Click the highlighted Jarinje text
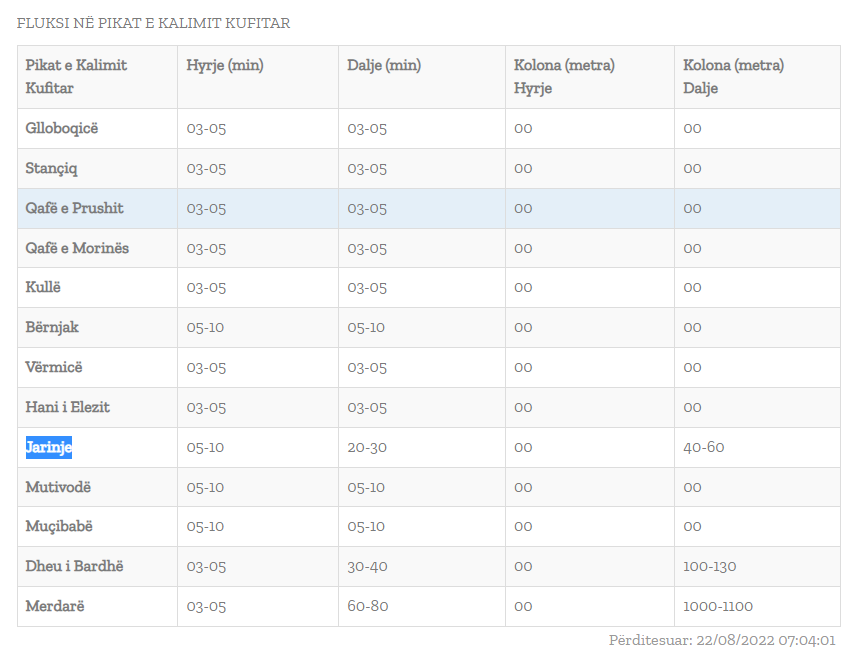The image size is (846, 656). click(49, 447)
